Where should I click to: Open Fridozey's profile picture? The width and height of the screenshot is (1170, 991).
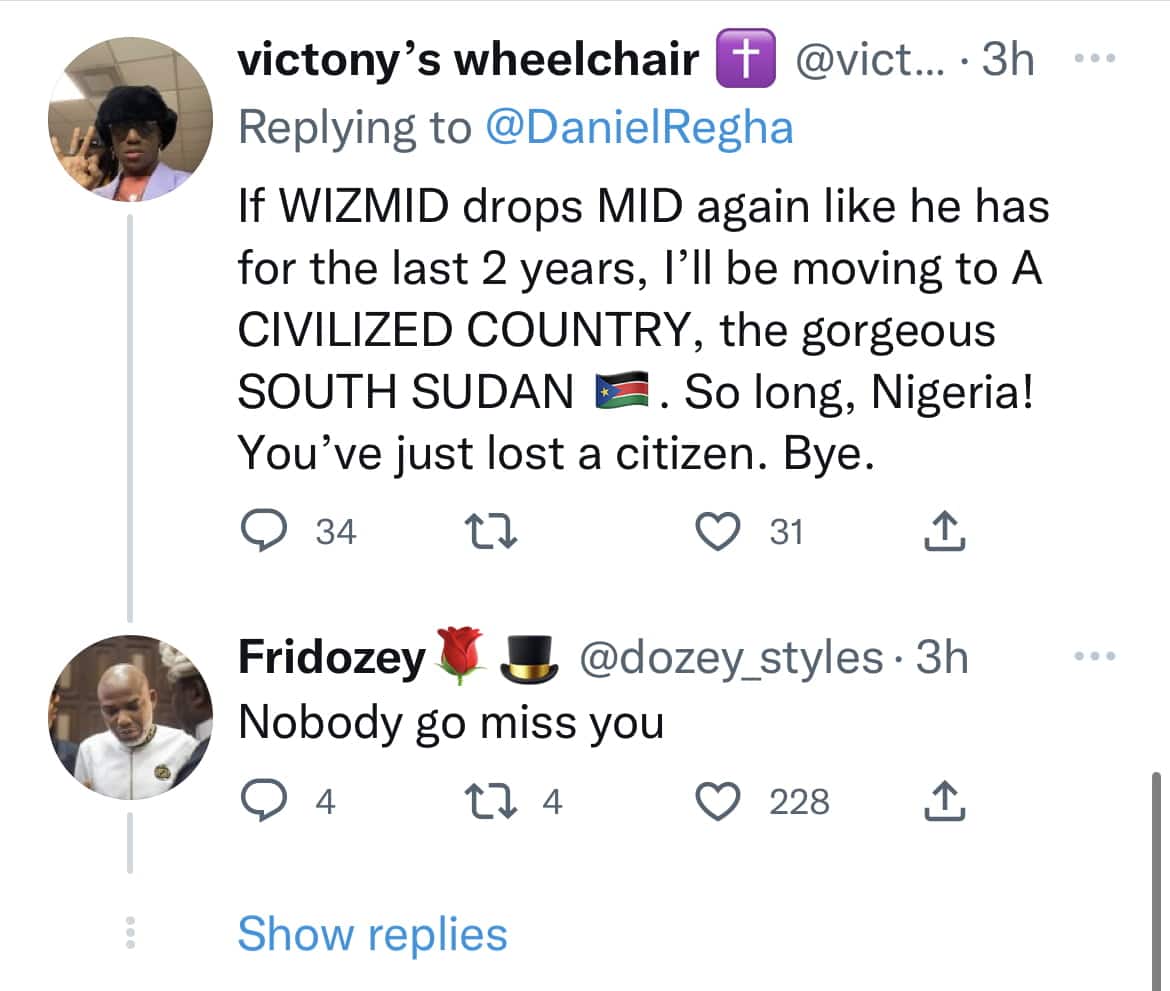click(x=130, y=717)
